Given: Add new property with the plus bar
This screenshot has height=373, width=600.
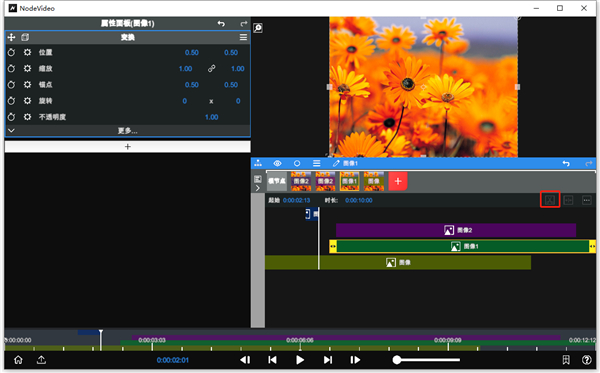Looking at the screenshot, I should click(127, 147).
